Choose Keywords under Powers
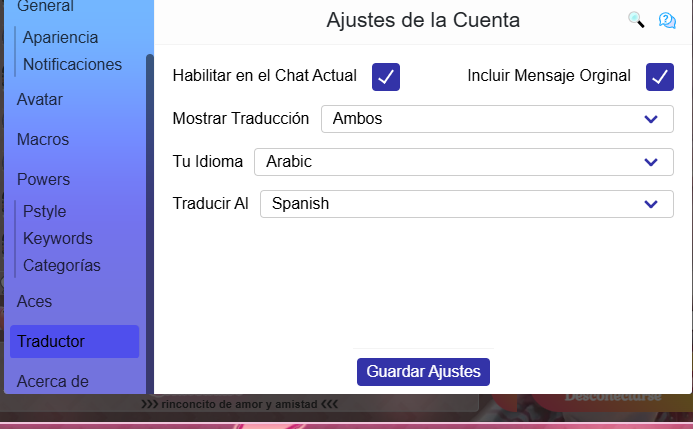 [x=58, y=239]
